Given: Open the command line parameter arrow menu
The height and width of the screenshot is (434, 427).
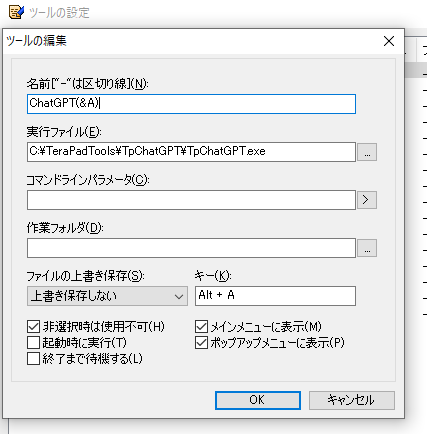Looking at the screenshot, I should click(x=367, y=200).
